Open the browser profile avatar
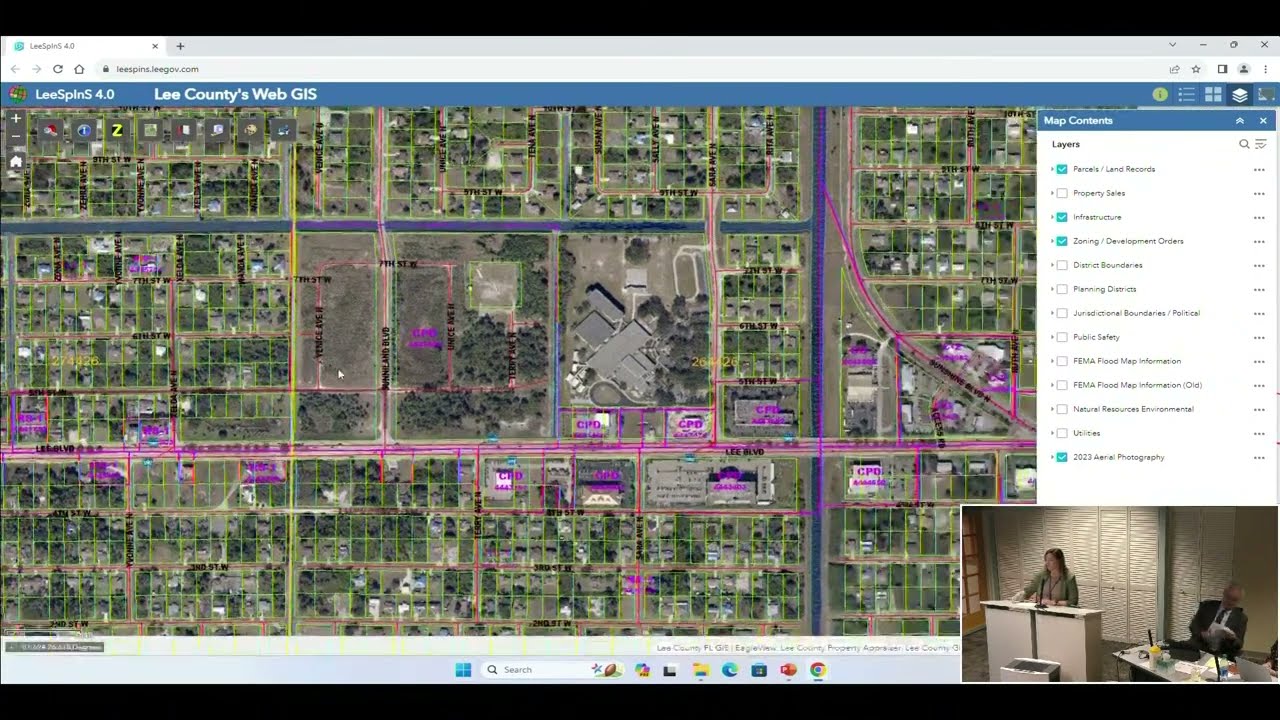The height and width of the screenshot is (720, 1280). [x=1243, y=69]
